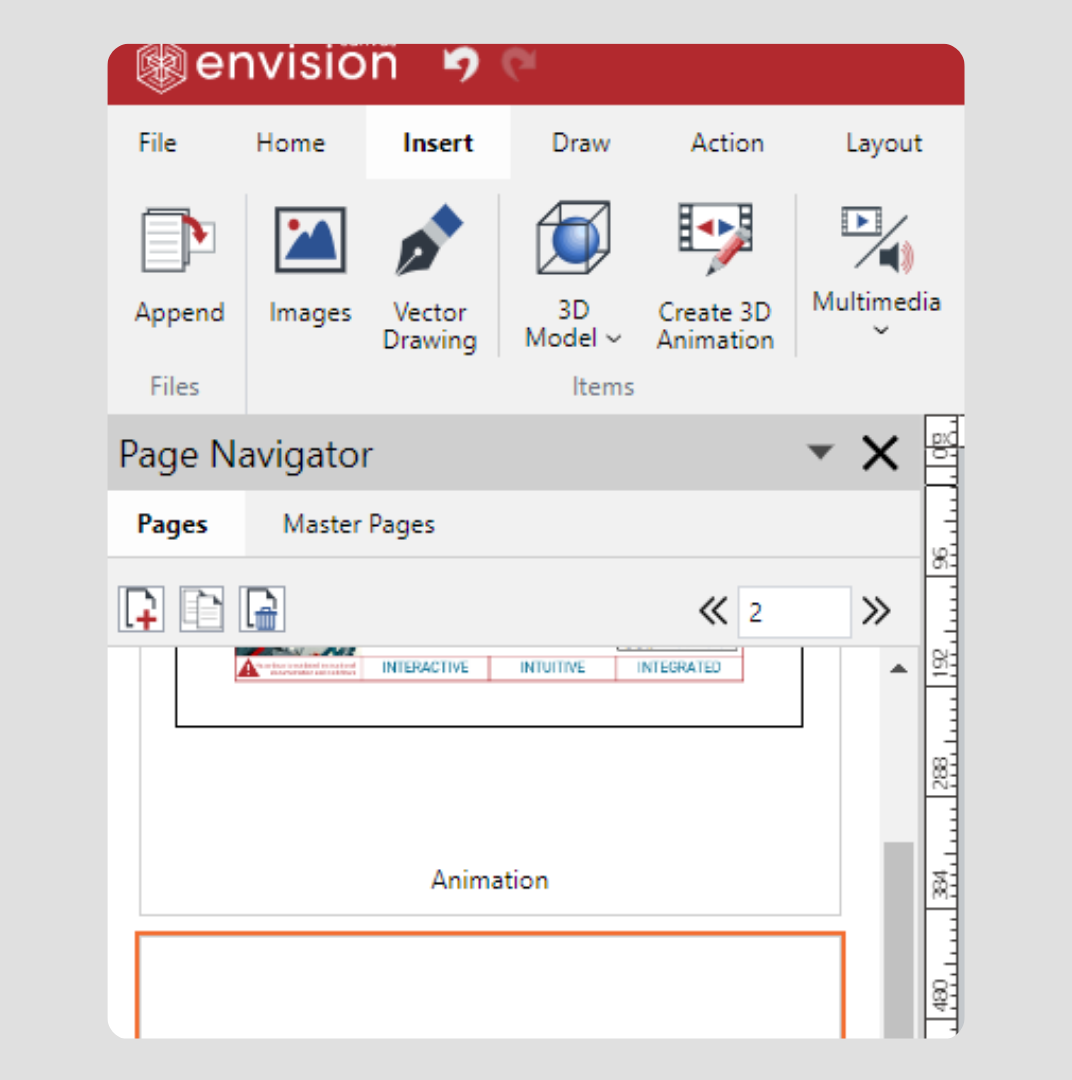Select the Vector Drawing tool
Screen dimensions: 1072x1080
coord(429,241)
